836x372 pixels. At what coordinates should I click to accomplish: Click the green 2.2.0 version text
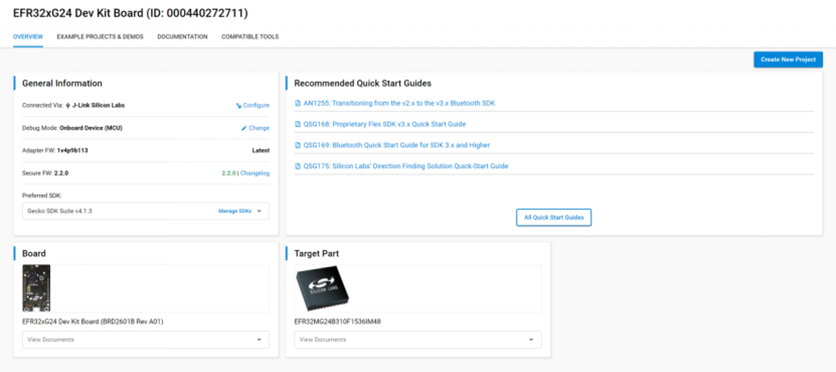pyautogui.click(x=228, y=173)
